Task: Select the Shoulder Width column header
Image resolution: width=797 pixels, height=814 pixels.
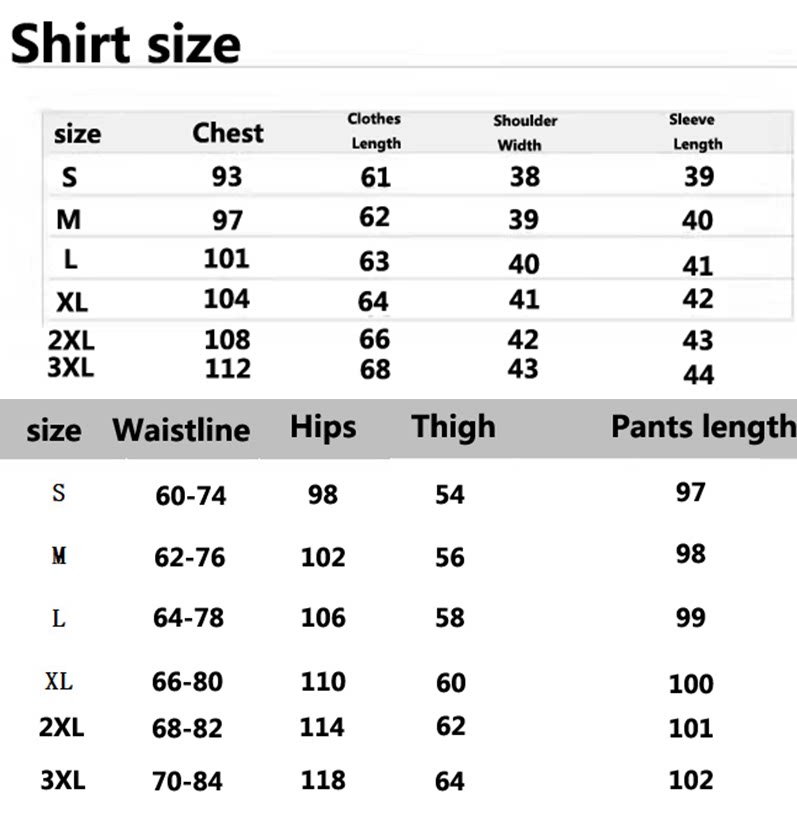Action: [524, 132]
